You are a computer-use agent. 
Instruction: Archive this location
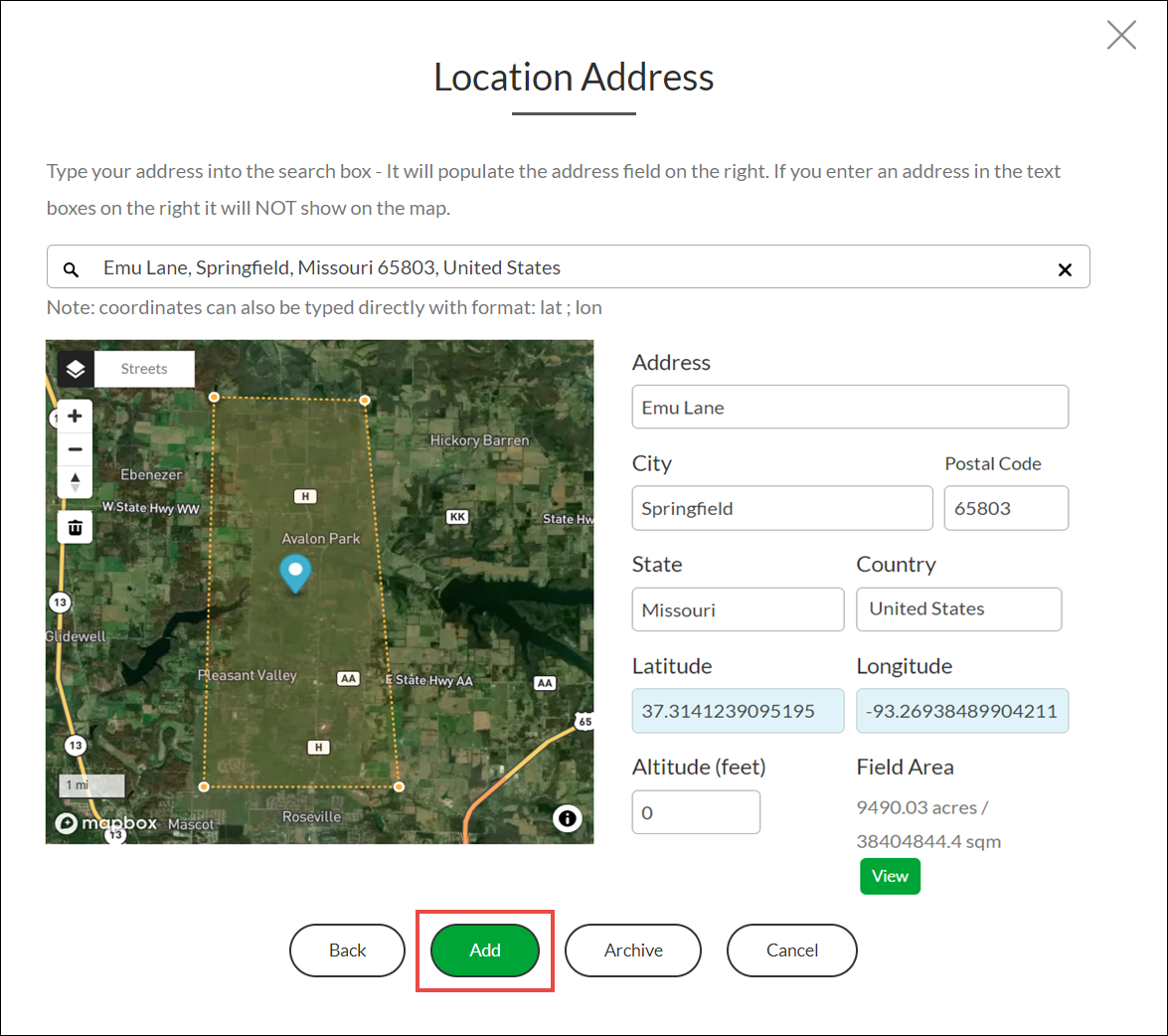click(633, 950)
